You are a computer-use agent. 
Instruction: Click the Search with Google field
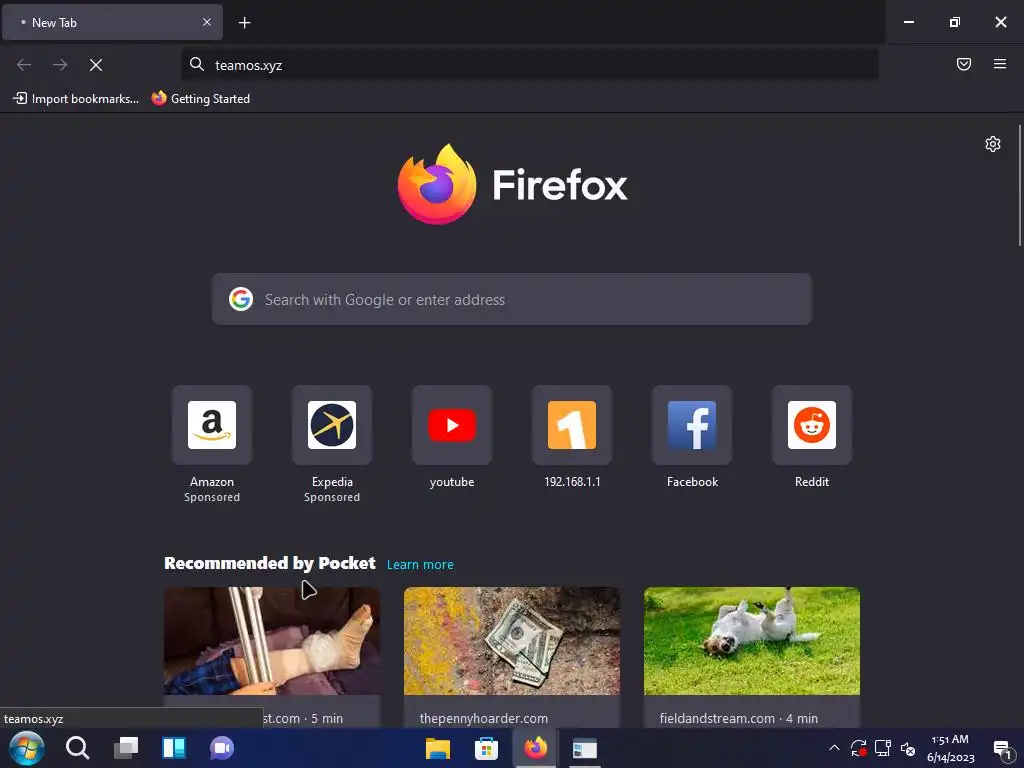[511, 299]
